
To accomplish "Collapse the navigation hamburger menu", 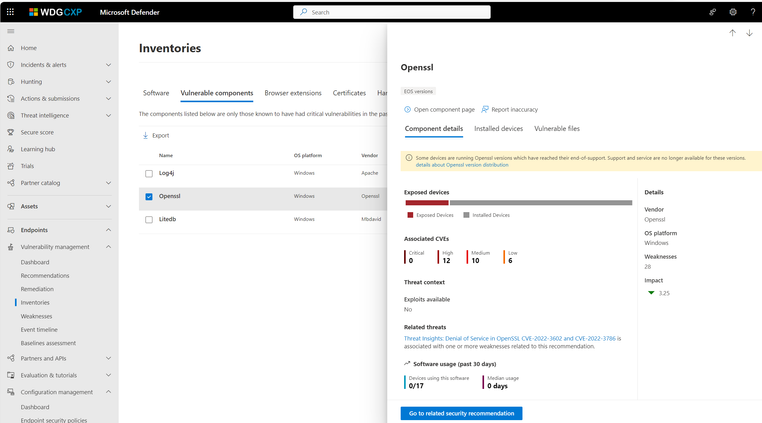I will point(11,31).
